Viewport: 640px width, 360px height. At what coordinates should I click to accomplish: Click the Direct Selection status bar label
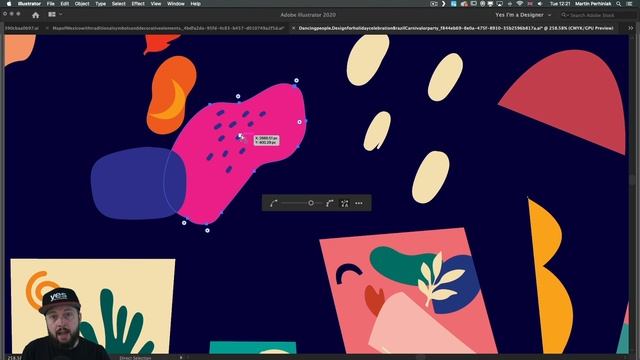(x=135, y=358)
